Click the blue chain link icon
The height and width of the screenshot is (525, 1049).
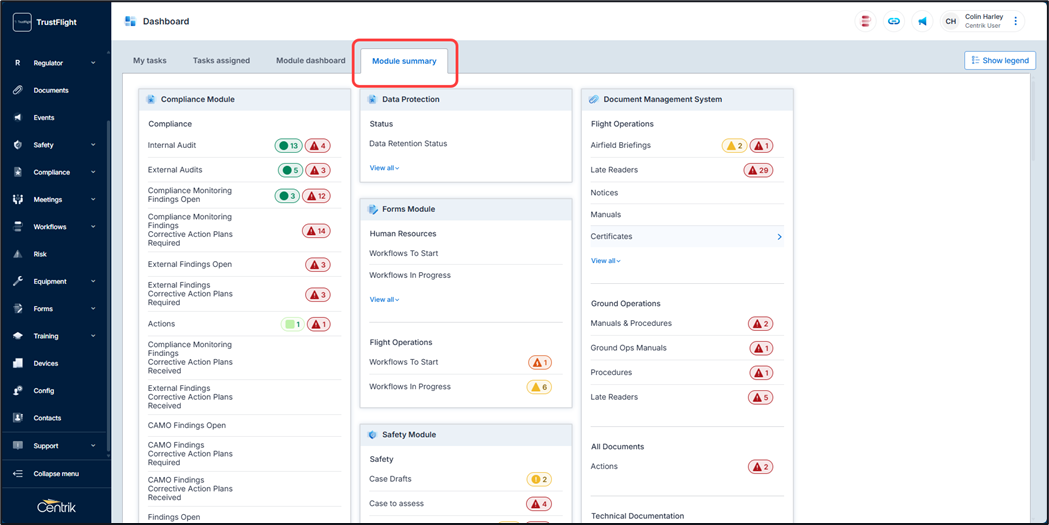point(894,21)
